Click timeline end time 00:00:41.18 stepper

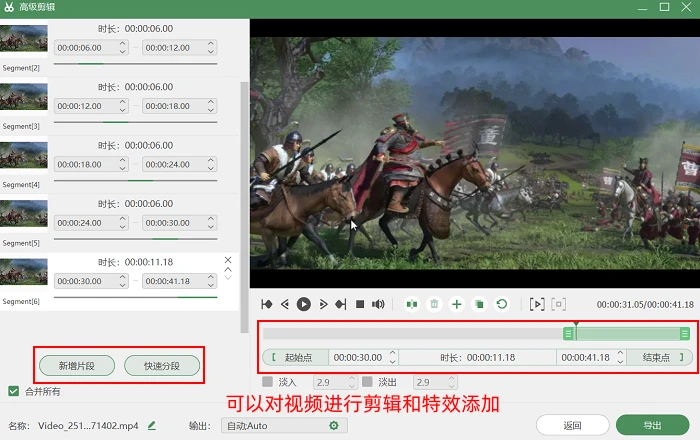pyautogui.click(x=620, y=357)
